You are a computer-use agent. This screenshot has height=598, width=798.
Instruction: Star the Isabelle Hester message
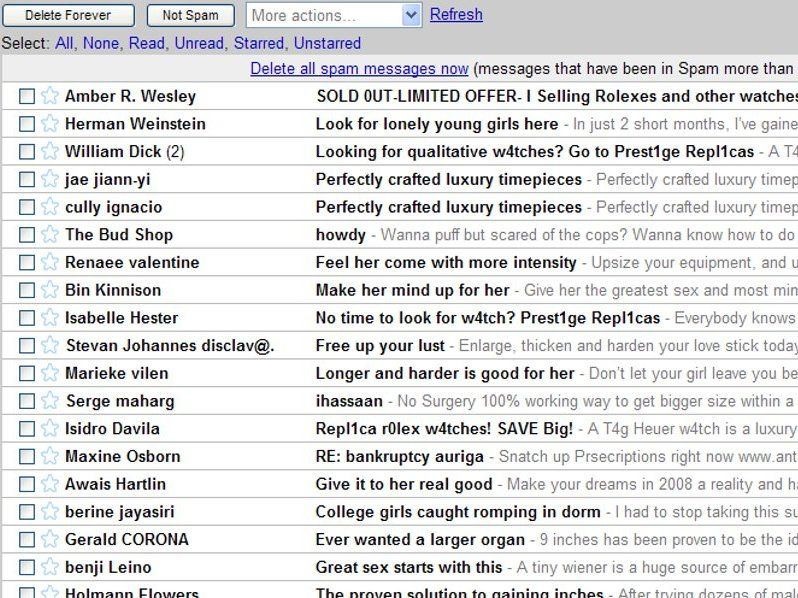coord(50,317)
